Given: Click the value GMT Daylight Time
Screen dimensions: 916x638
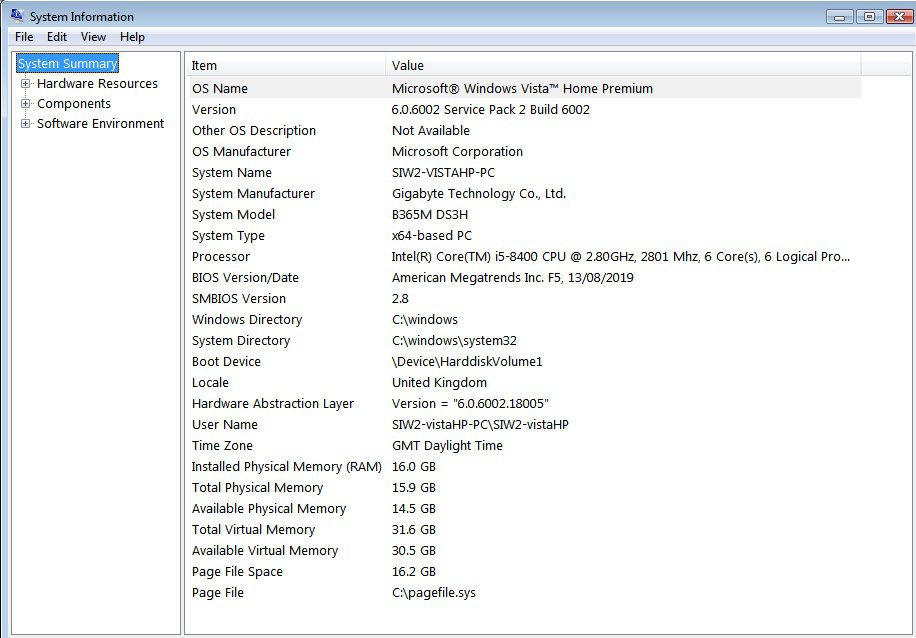Looking at the screenshot, I should (447, 446).
